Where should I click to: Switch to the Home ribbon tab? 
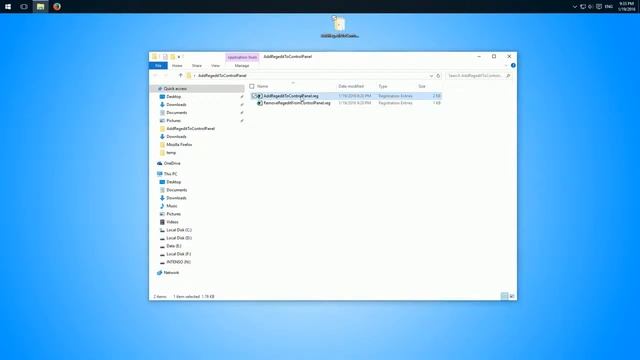coord(177,66)
